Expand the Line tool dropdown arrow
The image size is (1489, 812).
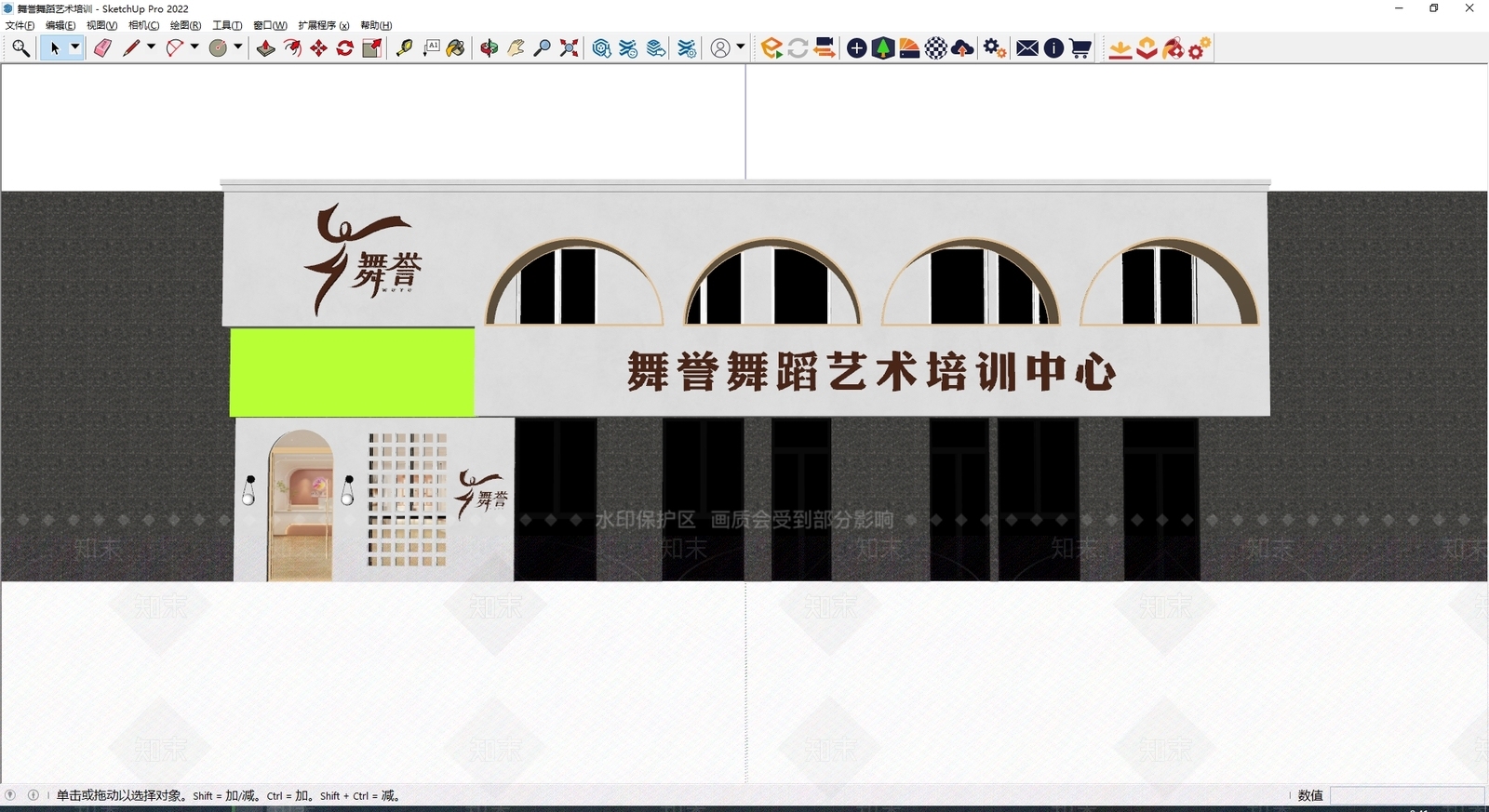click(151, 48)
